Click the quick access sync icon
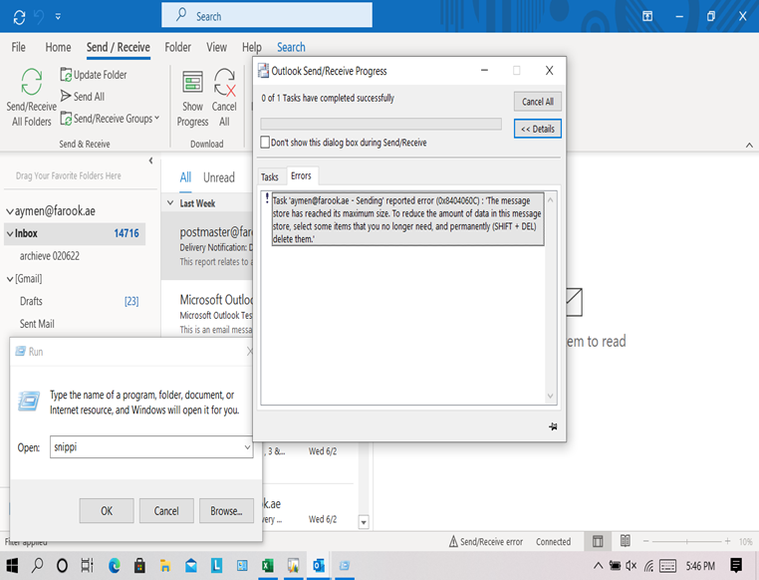The height and width of the screenshot is (580, 759). [x=19, y=17]
